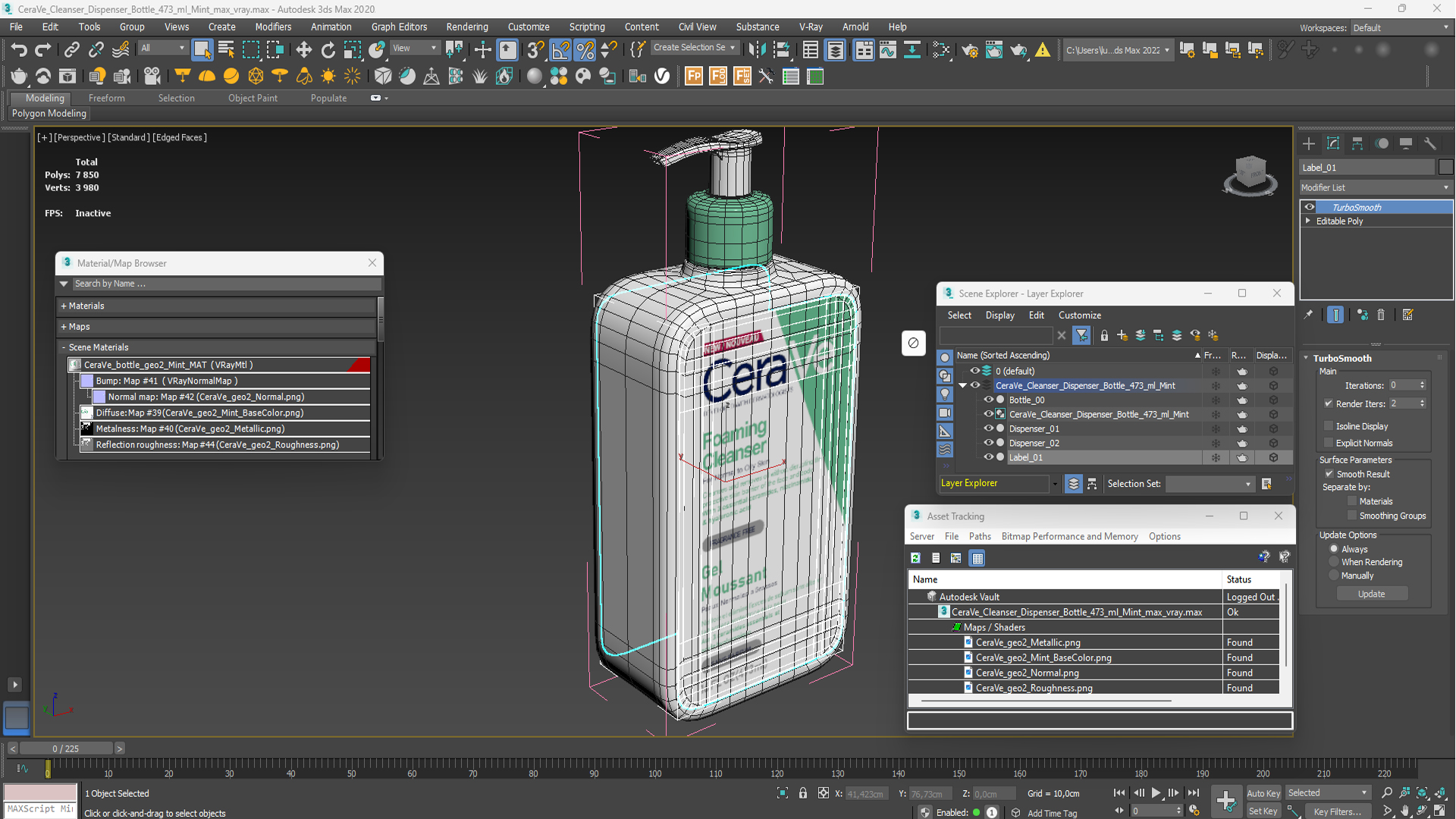
Task: Hide the Bottle_00 layer object
Action: click(988, 400)
